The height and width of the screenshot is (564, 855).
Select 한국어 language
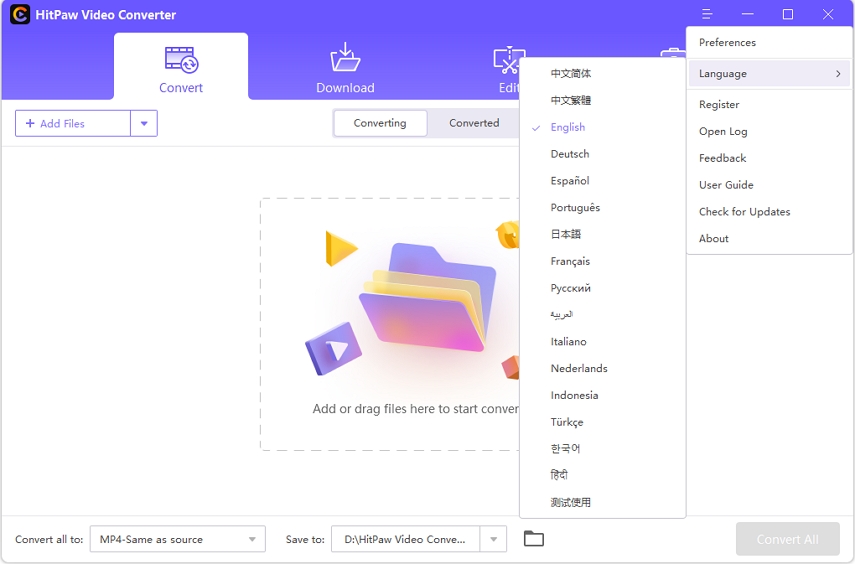click(603, 448)
